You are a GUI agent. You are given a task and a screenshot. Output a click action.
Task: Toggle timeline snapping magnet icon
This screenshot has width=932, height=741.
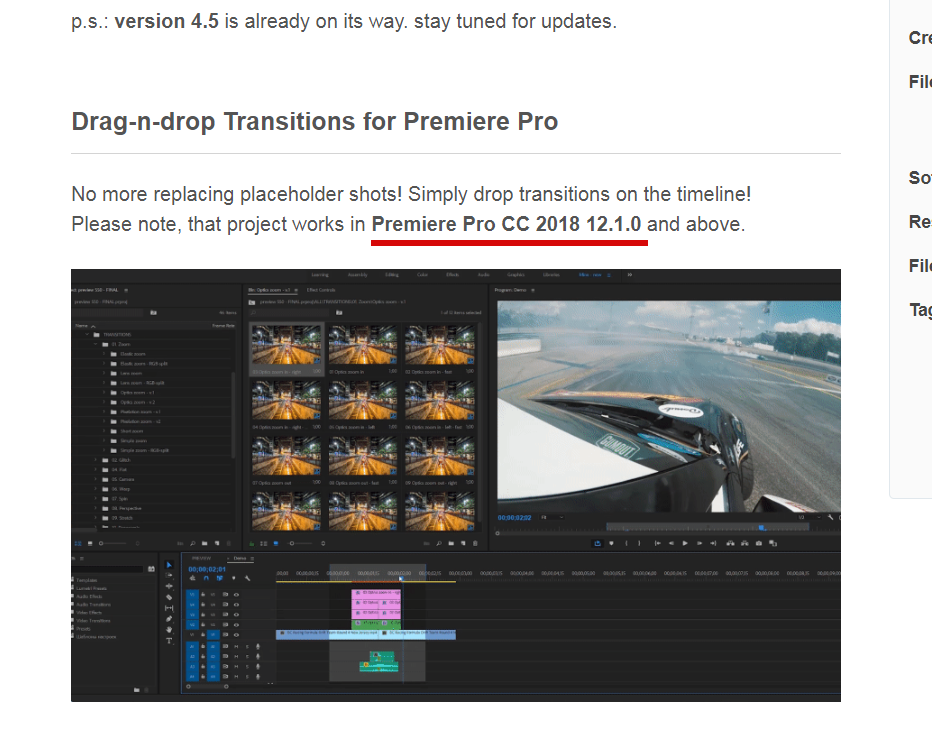coord(206,578)
